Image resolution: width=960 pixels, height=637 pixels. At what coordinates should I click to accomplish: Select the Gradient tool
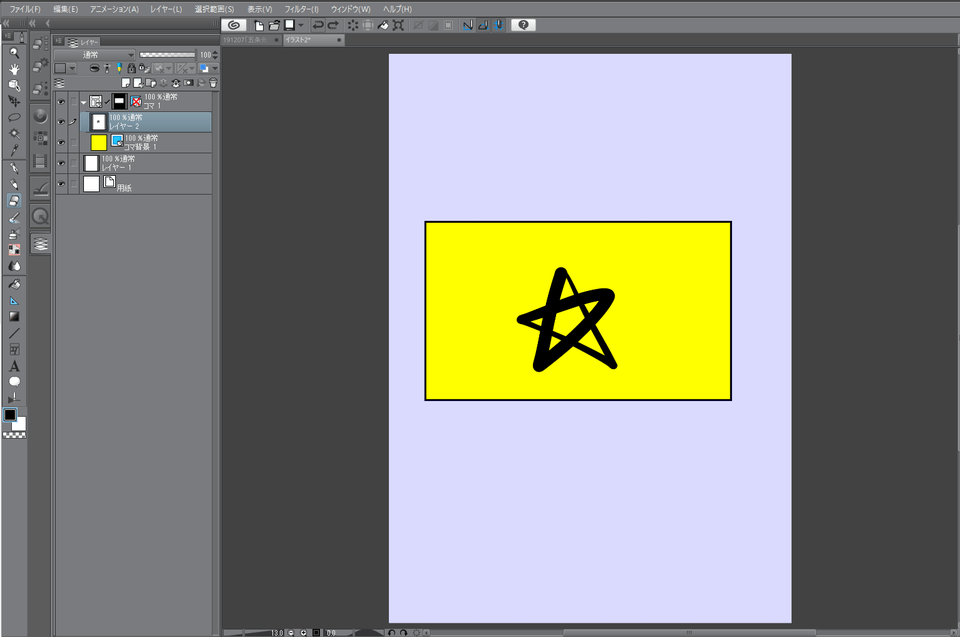point(14,316)
